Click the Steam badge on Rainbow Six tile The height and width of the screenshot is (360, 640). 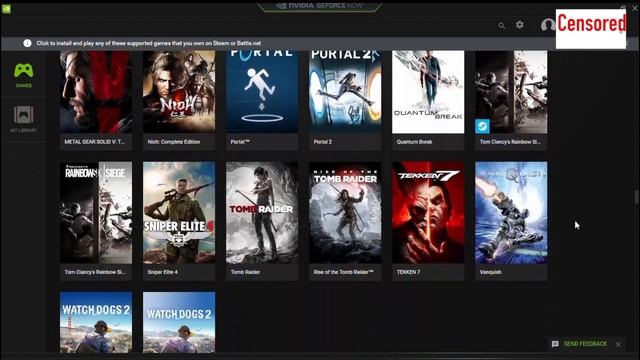(482, 126)
